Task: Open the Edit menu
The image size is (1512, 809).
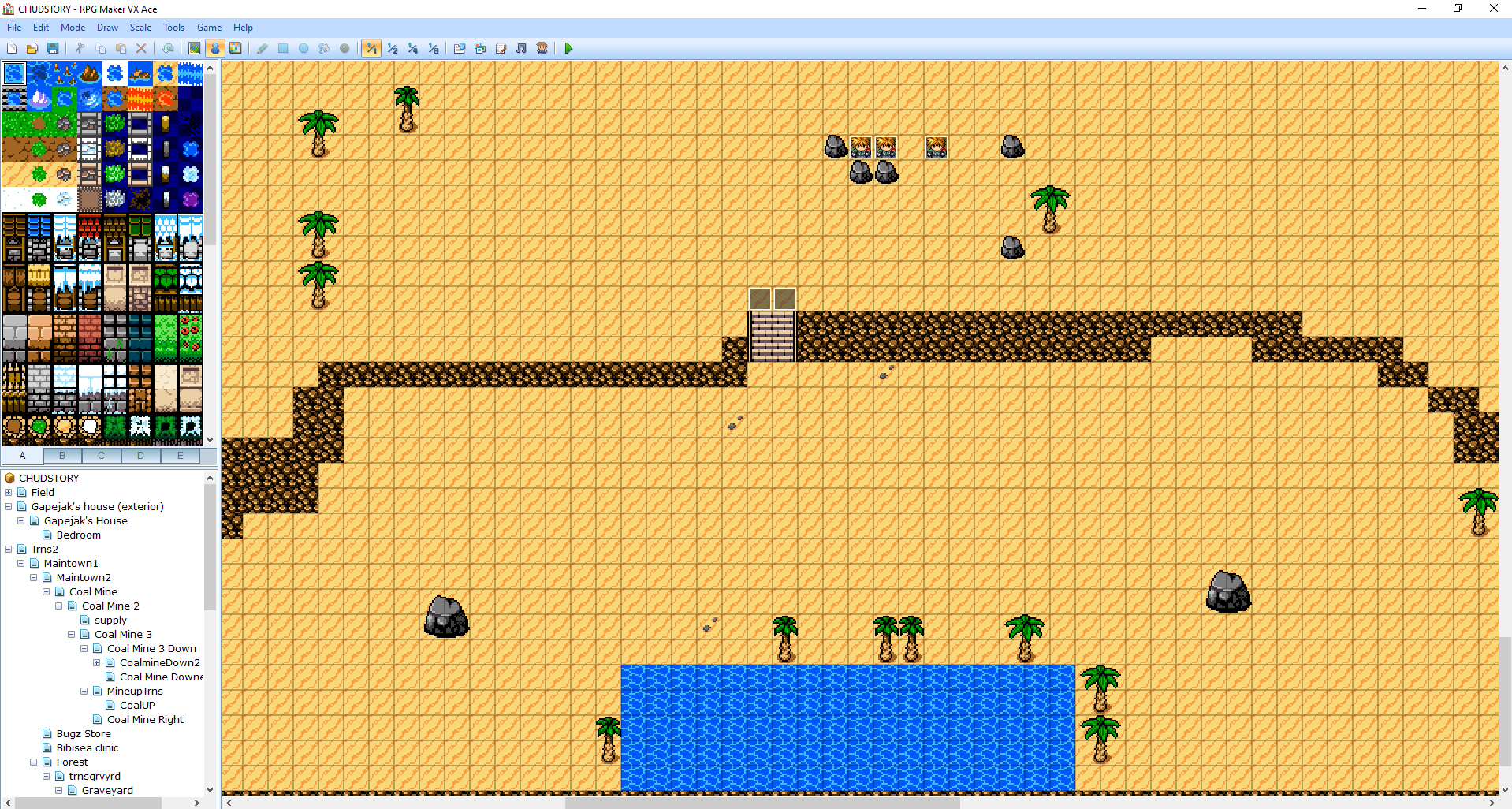Action: pyautogui.click(x=41, y=28)
